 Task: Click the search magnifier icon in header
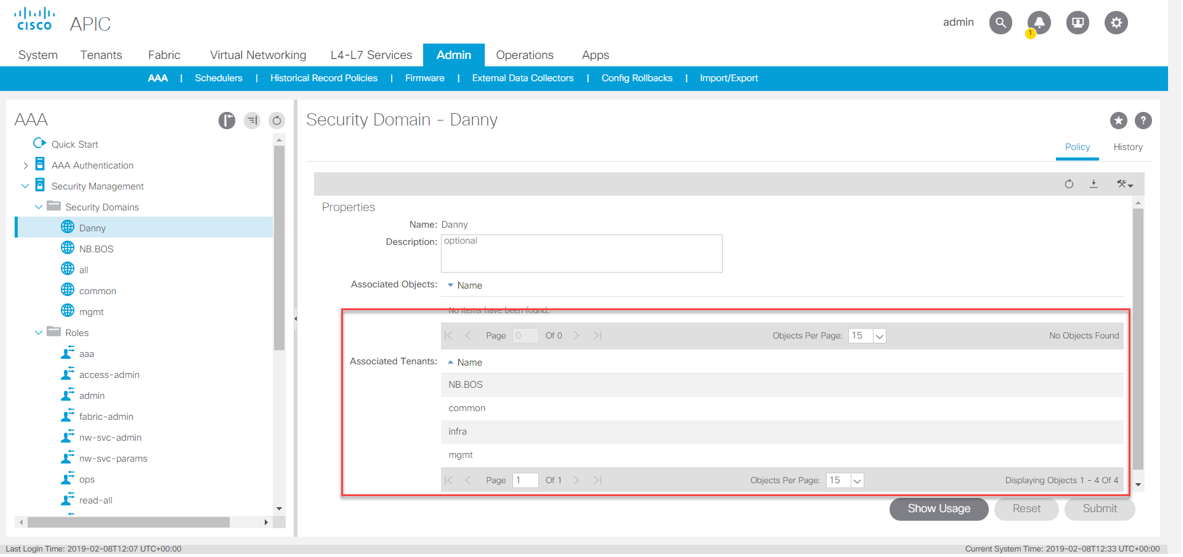pos(1000,23)
